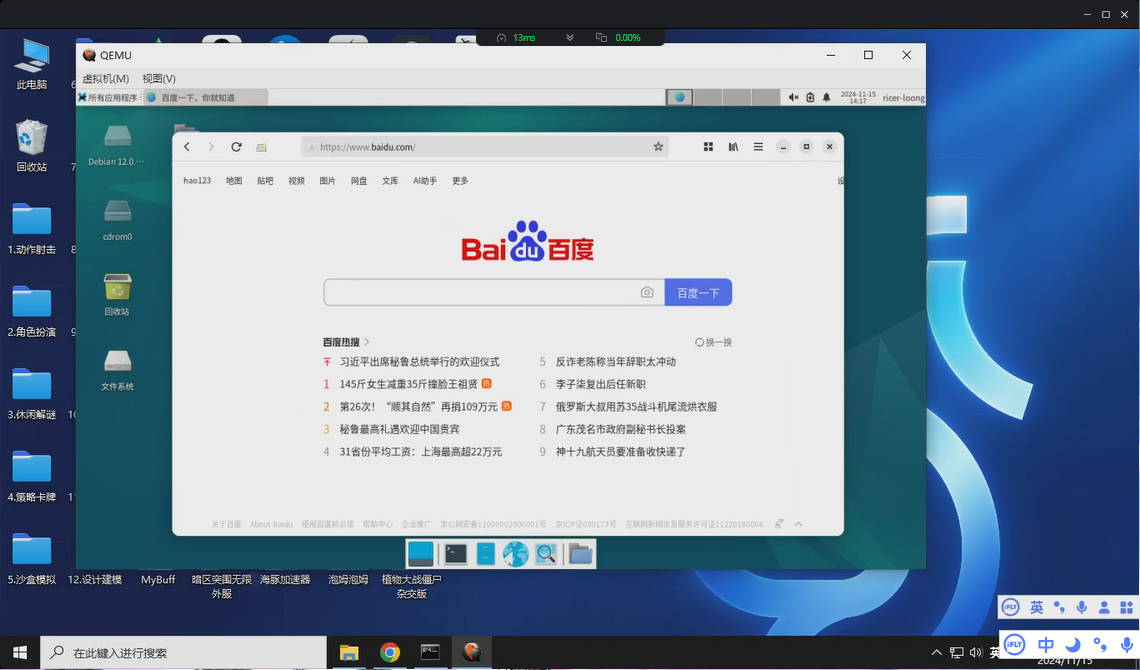The width and height of the screenshot is (1140, 670).
Task: Toggle iFLY 中 Chinese input mode
Action: (x=1045, y=645)
